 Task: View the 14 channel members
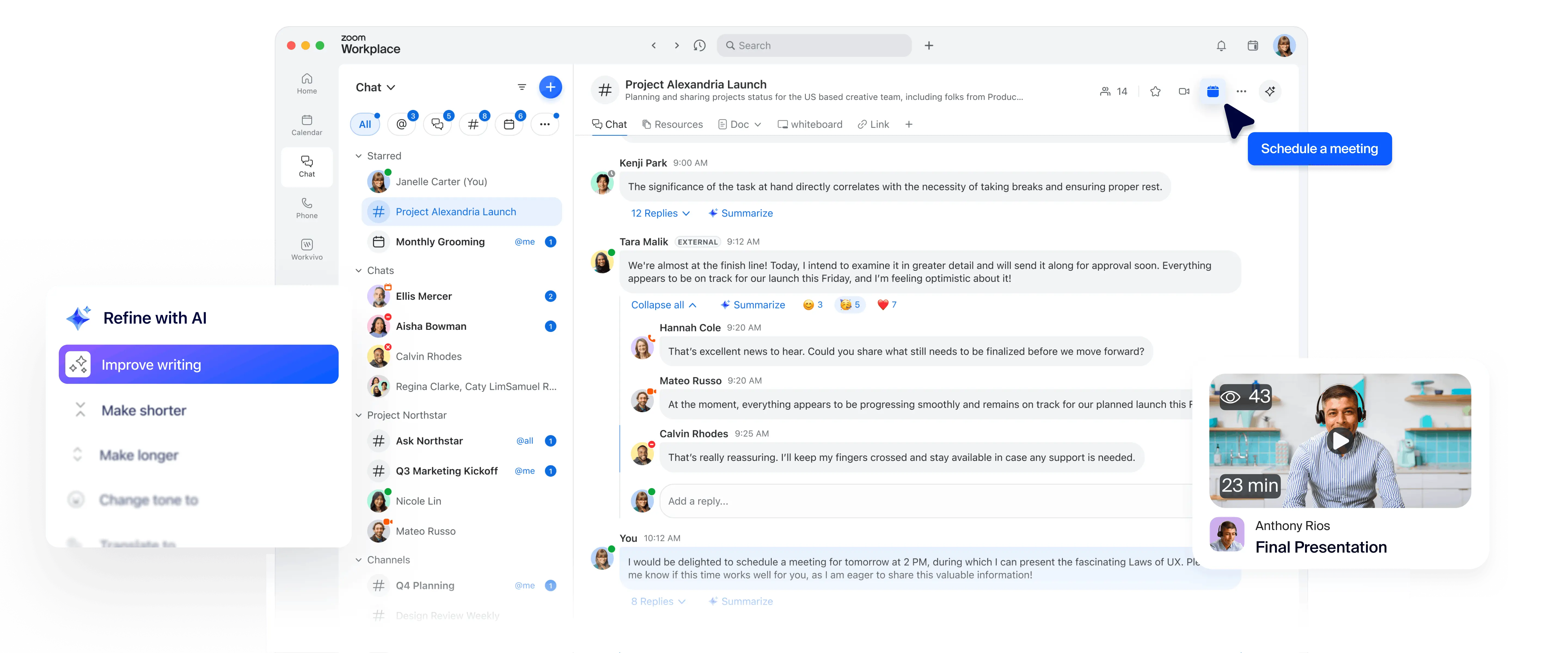point(1113,91)
